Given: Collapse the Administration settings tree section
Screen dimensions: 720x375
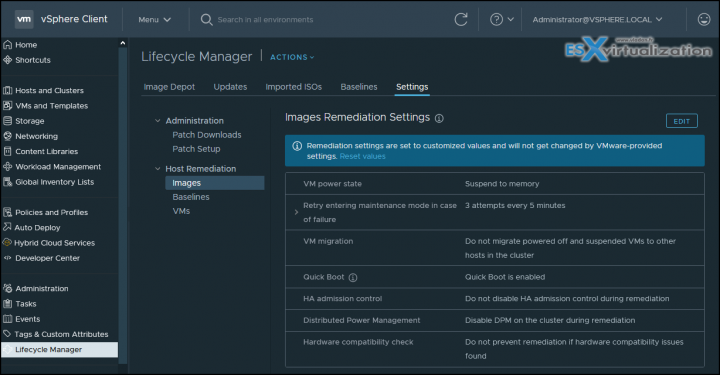Looking at the screenshot, I should (158, 121).
